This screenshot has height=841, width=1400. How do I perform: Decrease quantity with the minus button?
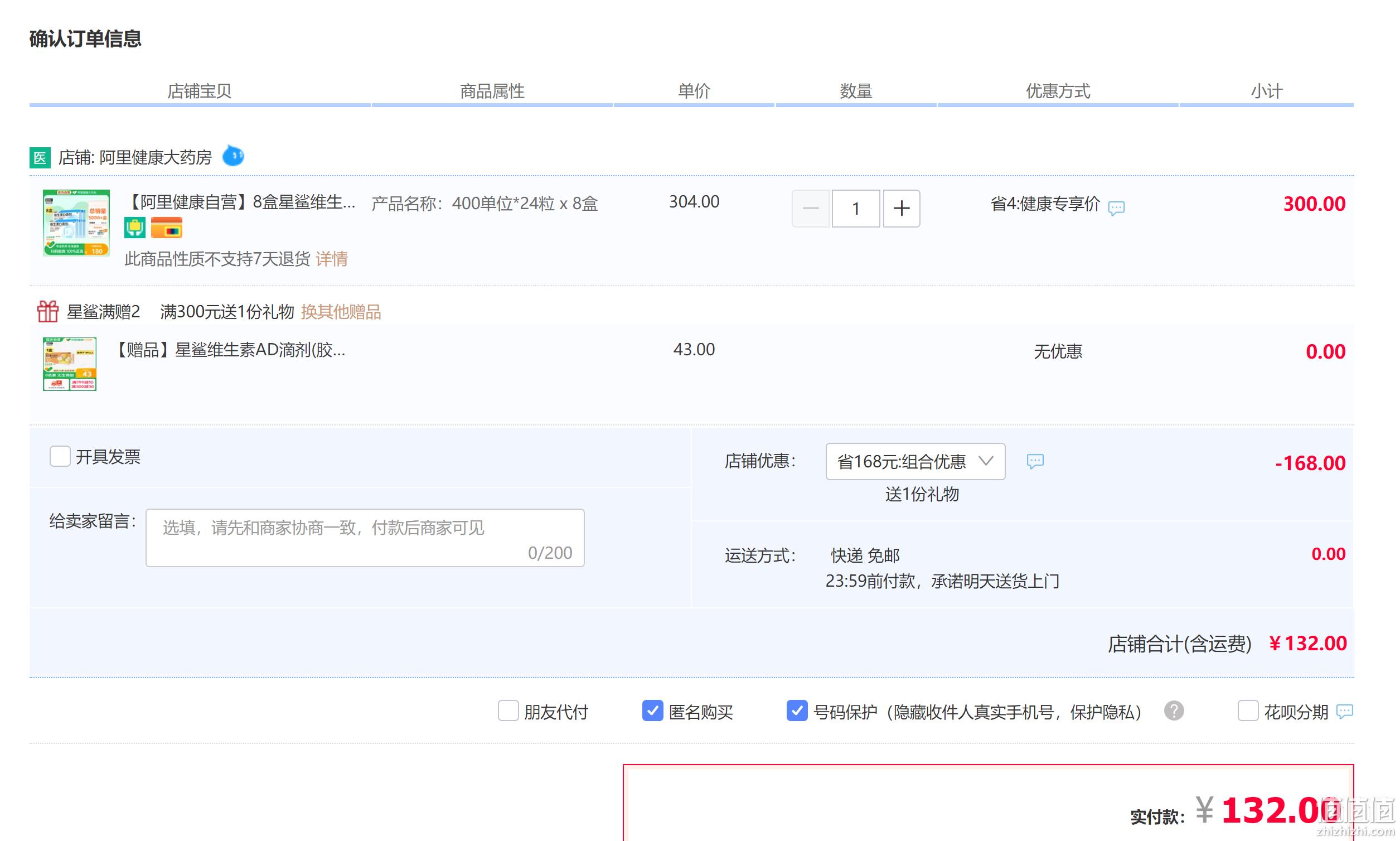(810, 209)
